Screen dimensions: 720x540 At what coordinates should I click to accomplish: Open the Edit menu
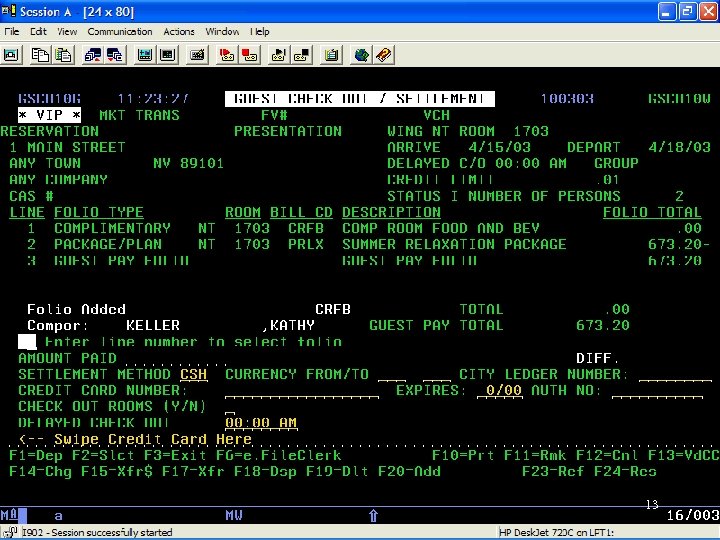click(x=38, y=31)
